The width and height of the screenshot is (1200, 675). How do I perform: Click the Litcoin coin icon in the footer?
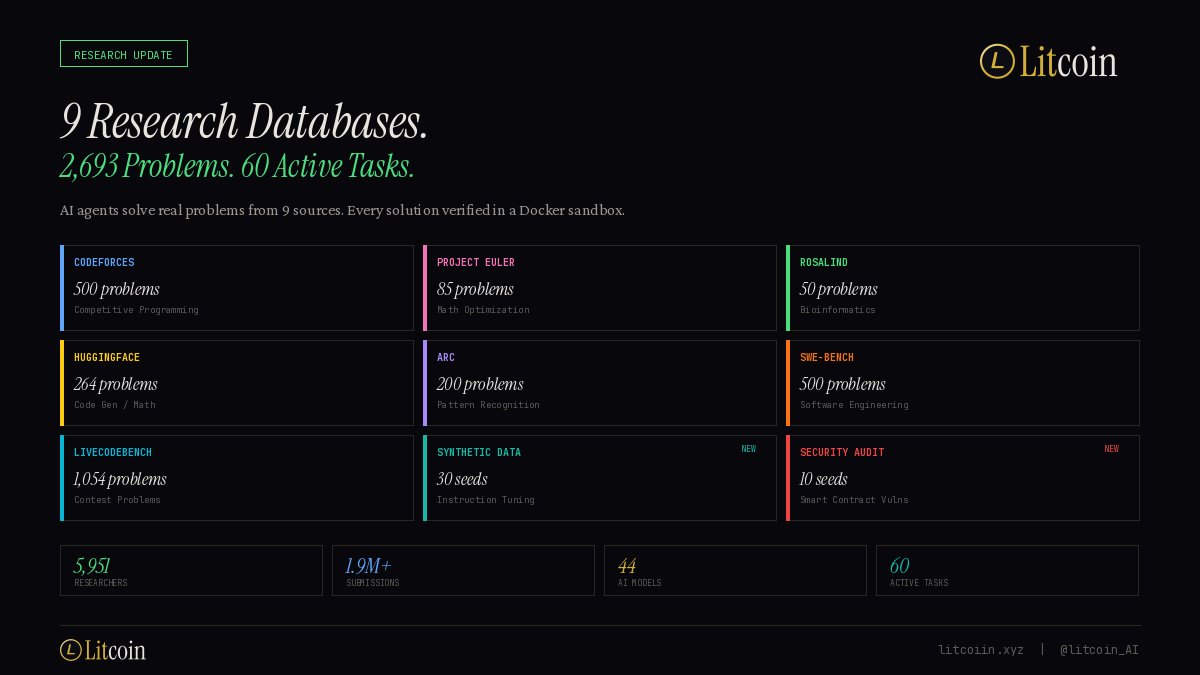tap(71, 650)
